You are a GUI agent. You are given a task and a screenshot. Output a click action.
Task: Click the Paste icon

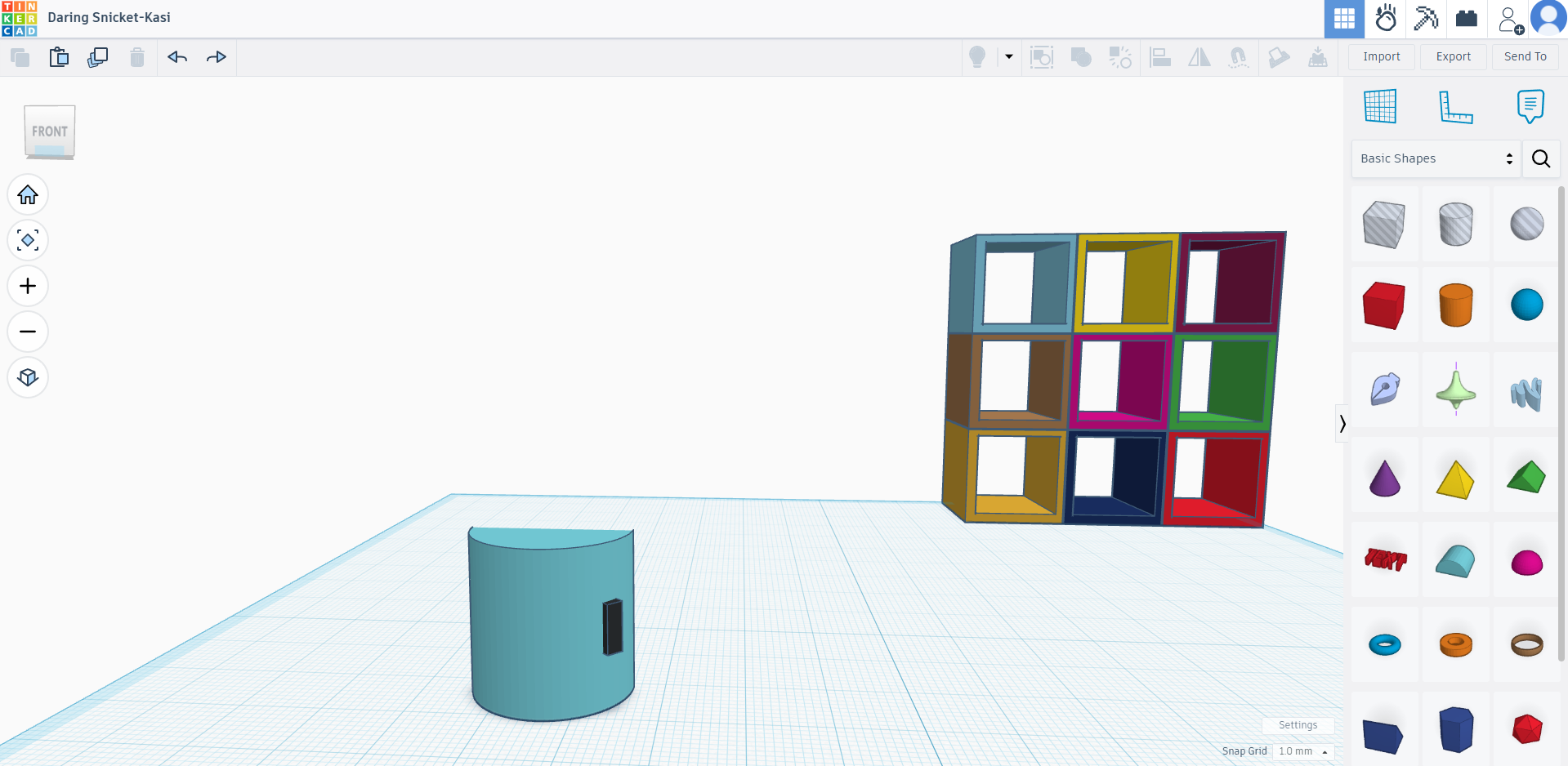click(59, 57)
